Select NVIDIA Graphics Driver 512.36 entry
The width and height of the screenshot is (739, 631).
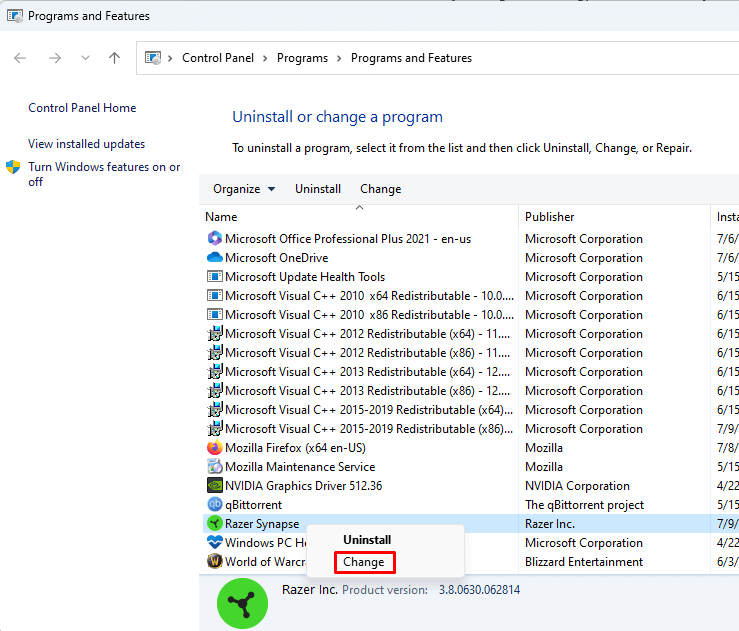pyautogui.click(x=304, y=486)
